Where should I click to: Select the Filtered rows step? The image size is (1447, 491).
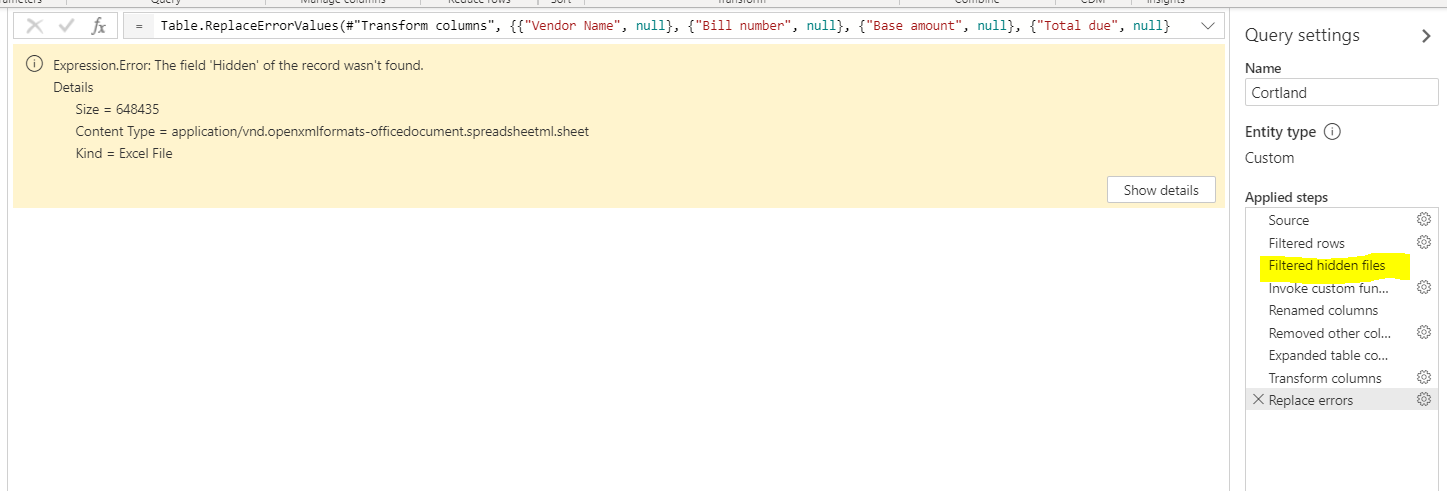1306,243
